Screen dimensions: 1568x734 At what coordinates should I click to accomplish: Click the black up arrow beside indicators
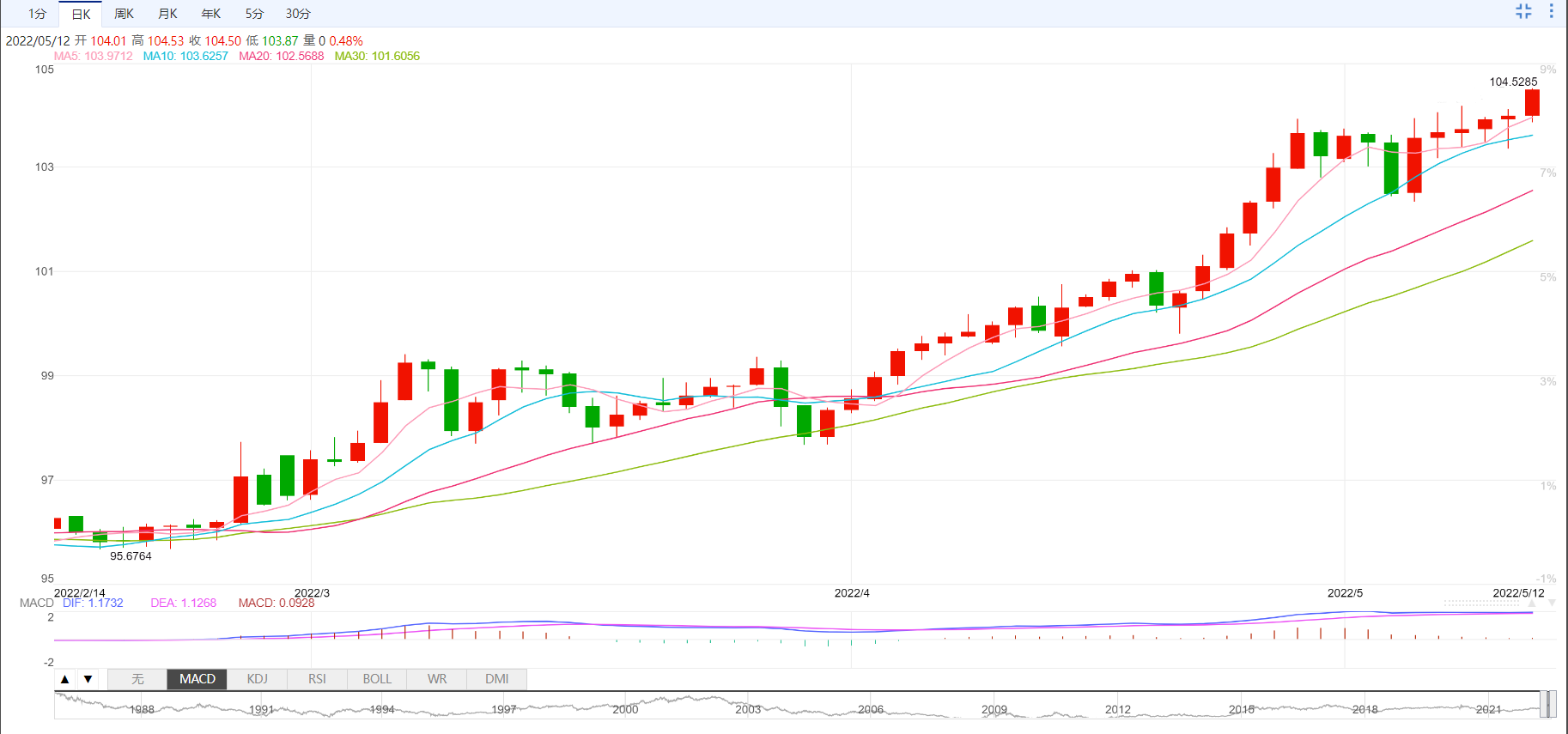tap(65, 679)
